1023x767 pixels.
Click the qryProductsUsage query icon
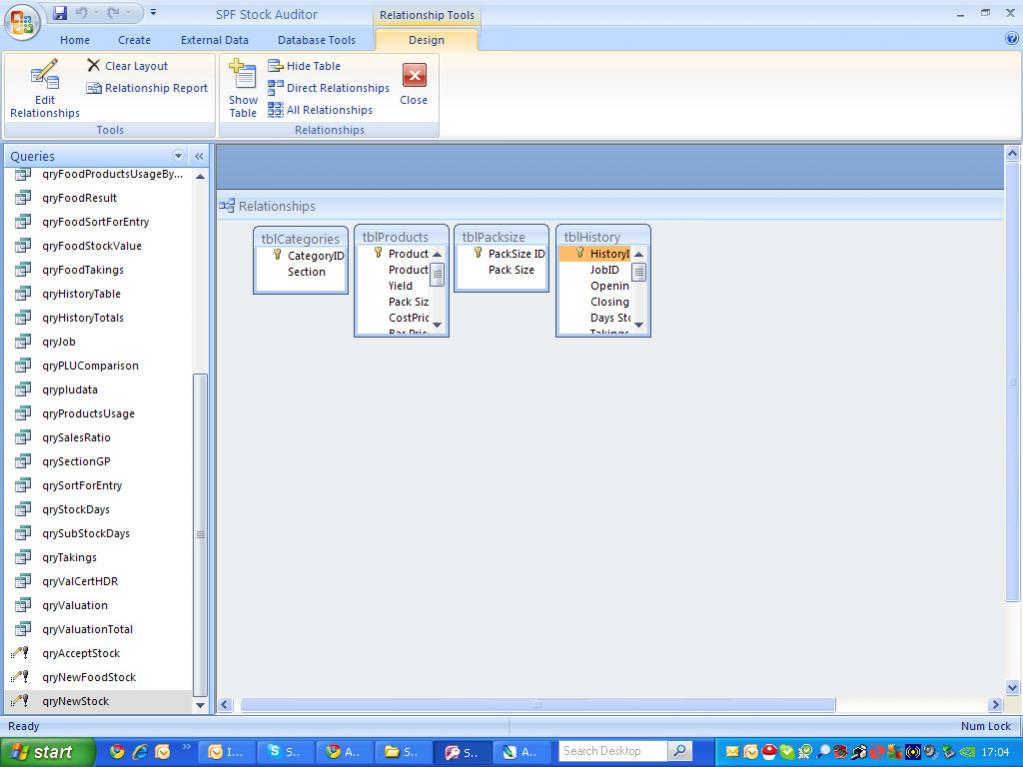pyautogui.click(x=23, y=413)
